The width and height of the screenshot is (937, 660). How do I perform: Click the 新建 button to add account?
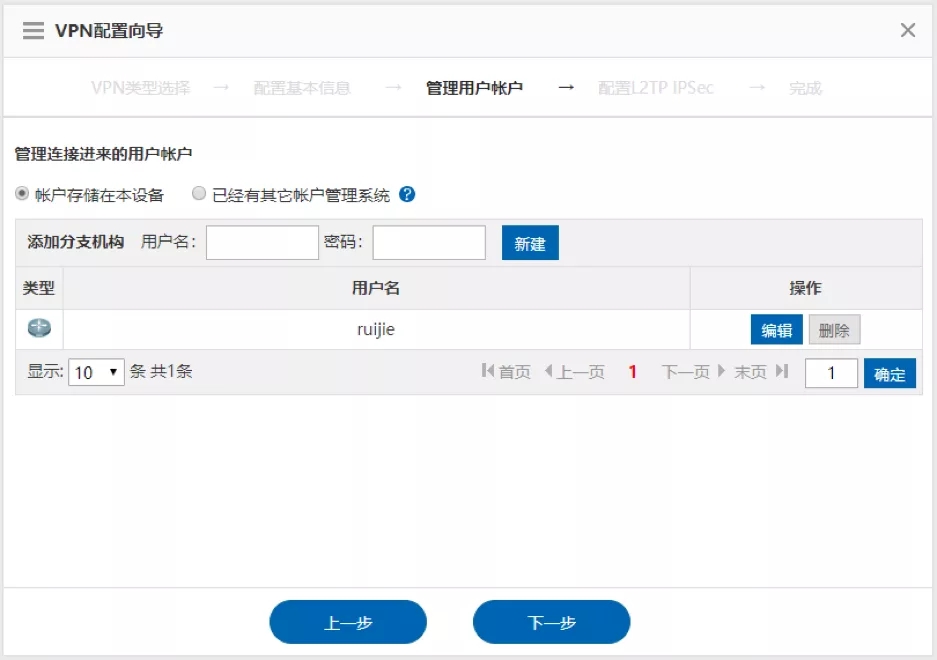pyautogui.click(x=530, y=243)
